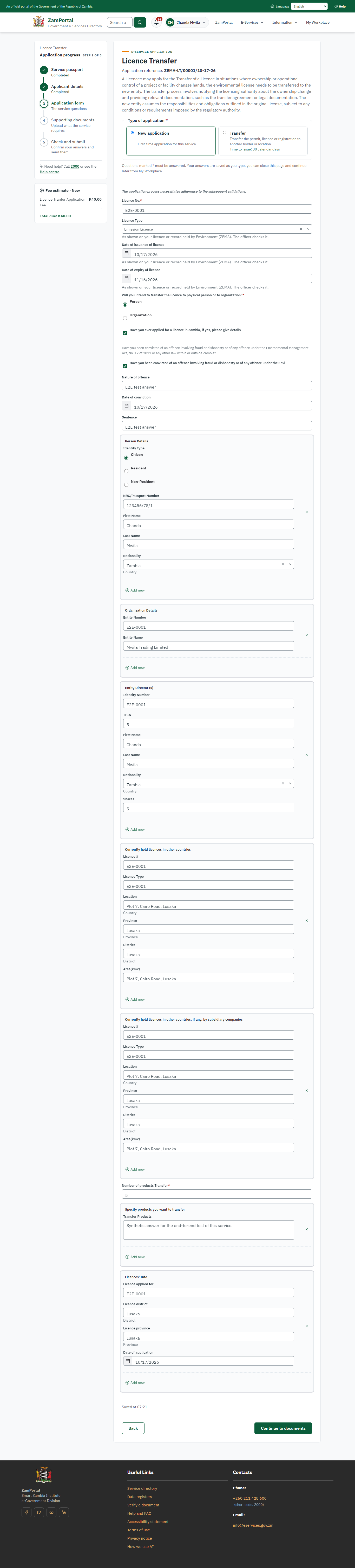The image size is (355, 1568).
Task: Click Continue to documents button
Action: point(283,1428)
